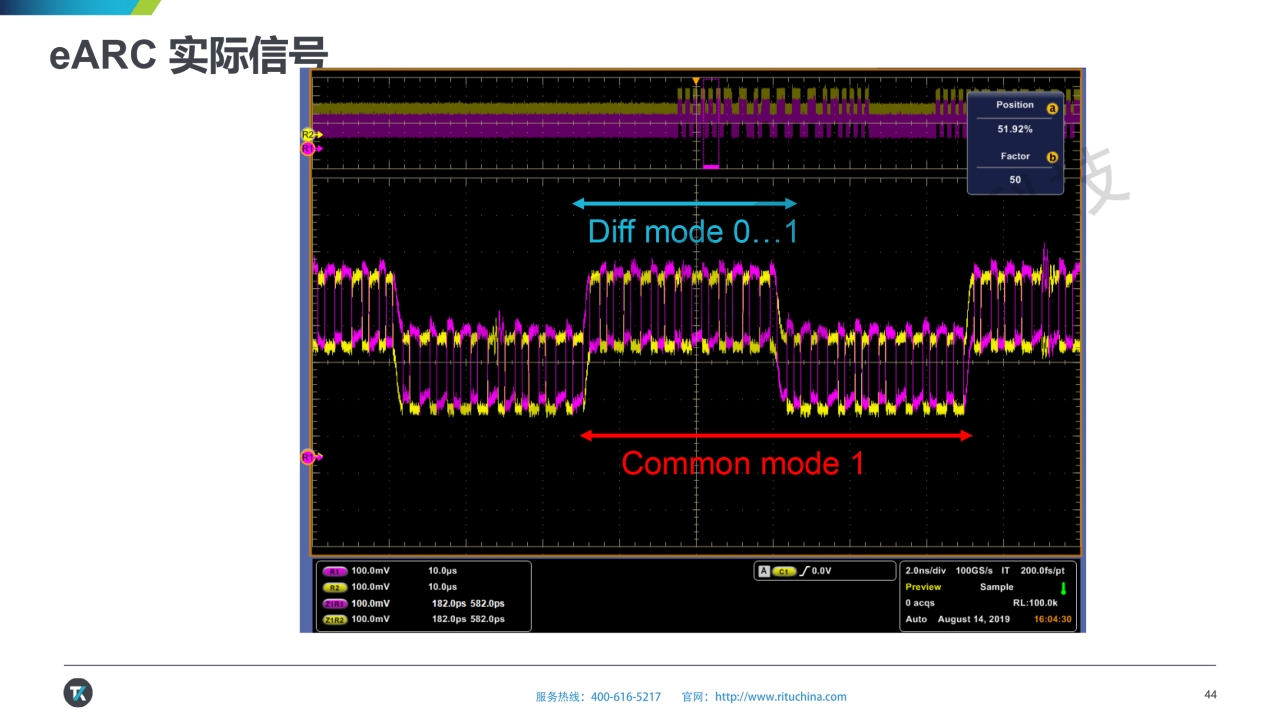Click the trigger level 0.0V readout
1280x720 pixels.
(x=821, y=571)
